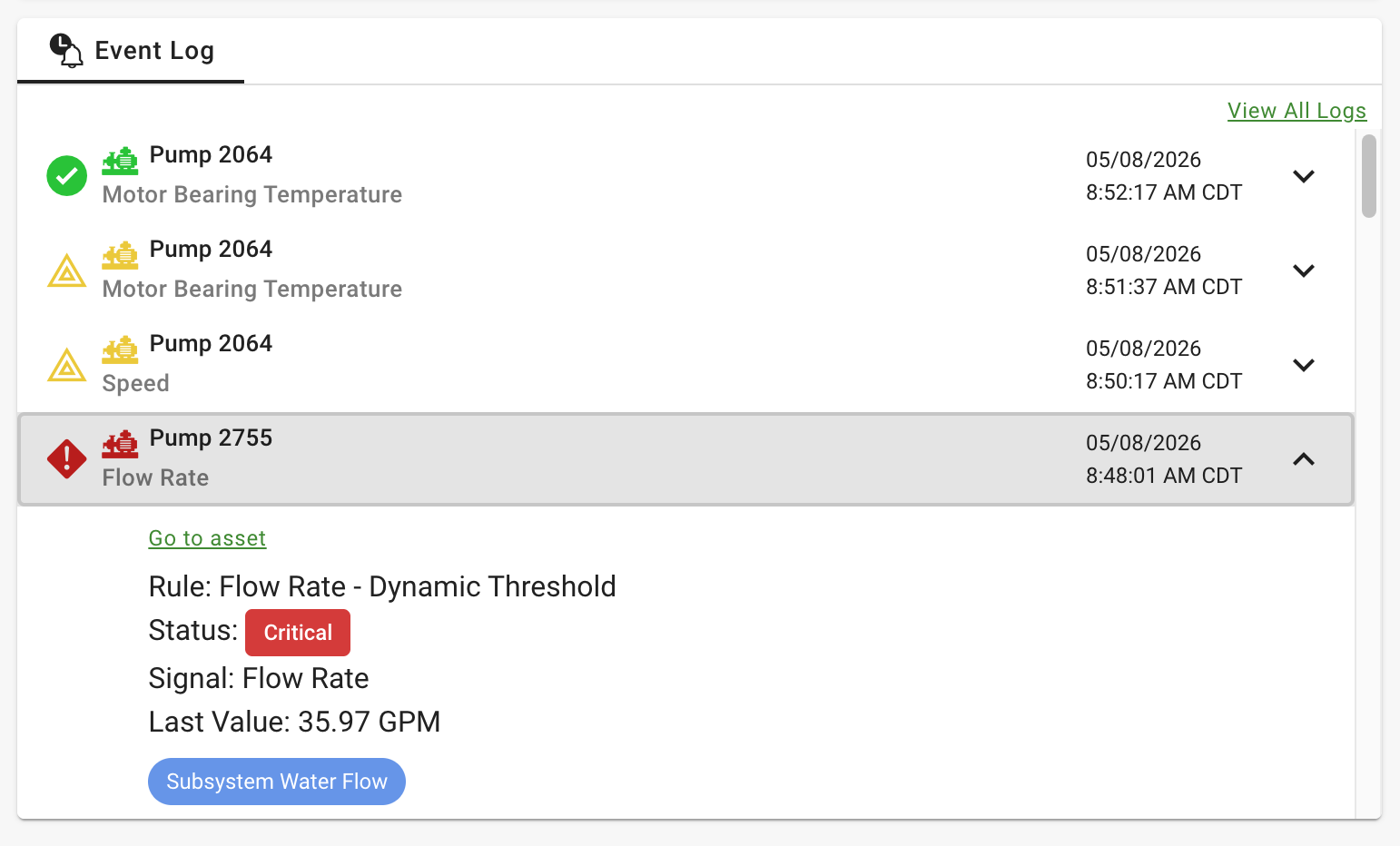This screenshot has height=846, width=1400.
Task: Click the red Critical status badge
Action: pyautogui.click(x=298, y=633)
